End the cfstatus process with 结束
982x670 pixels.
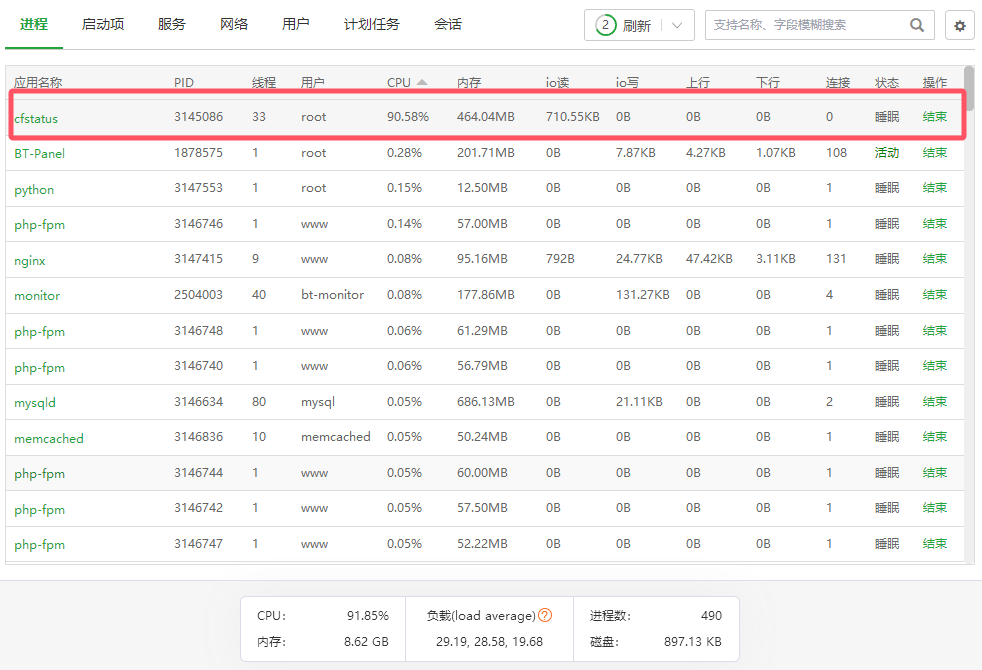point(934,116)
